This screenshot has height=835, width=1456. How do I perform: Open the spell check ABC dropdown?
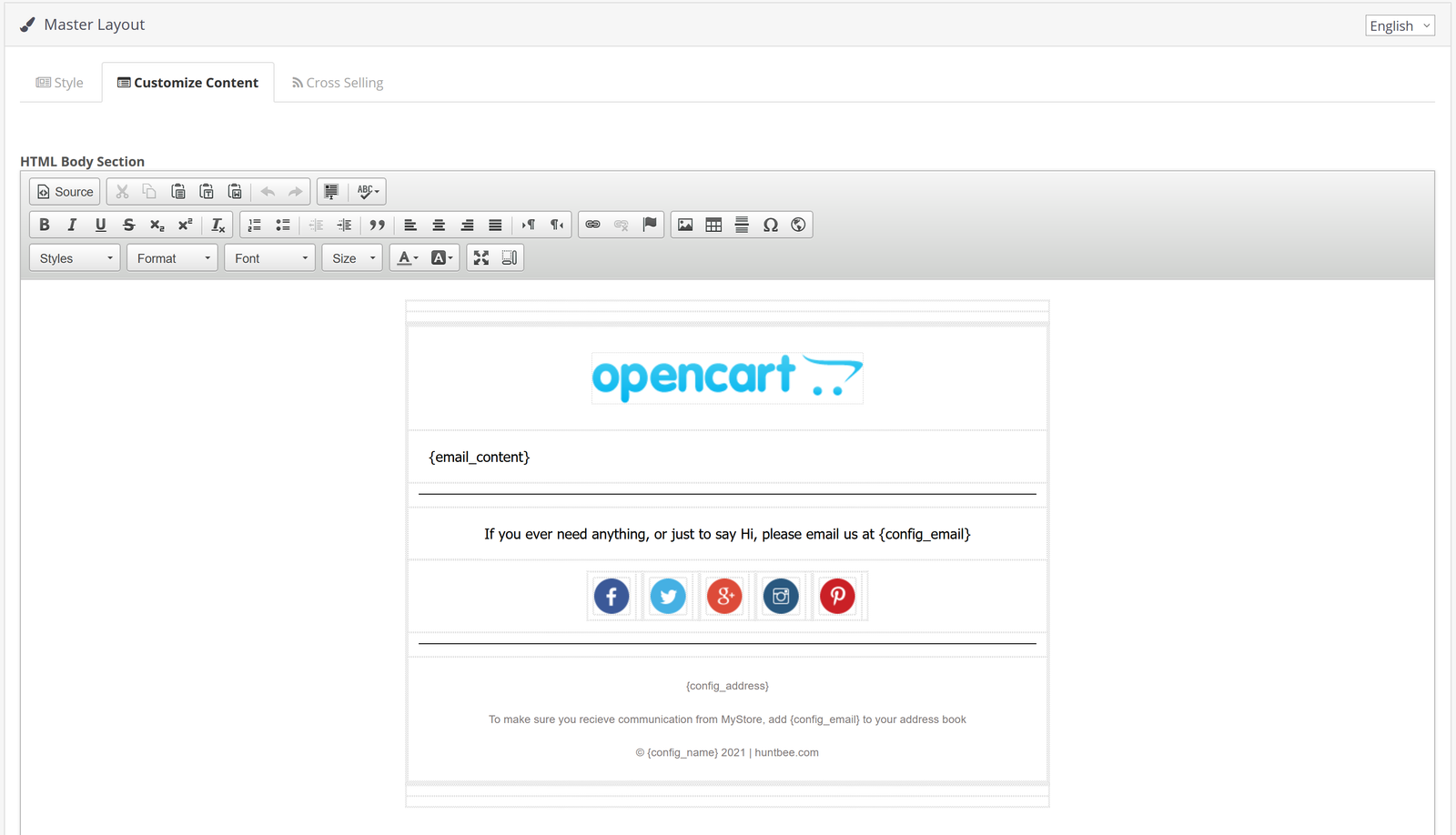click(368, 192)
